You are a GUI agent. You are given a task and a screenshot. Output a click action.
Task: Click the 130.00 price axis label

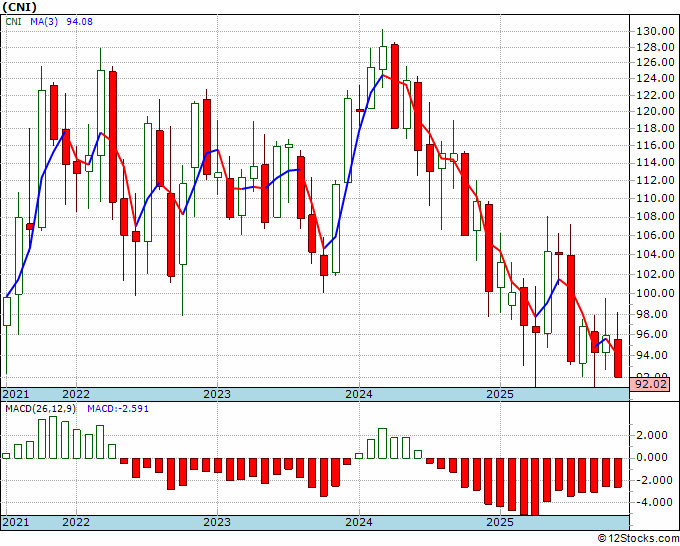(x=655, y=31)
